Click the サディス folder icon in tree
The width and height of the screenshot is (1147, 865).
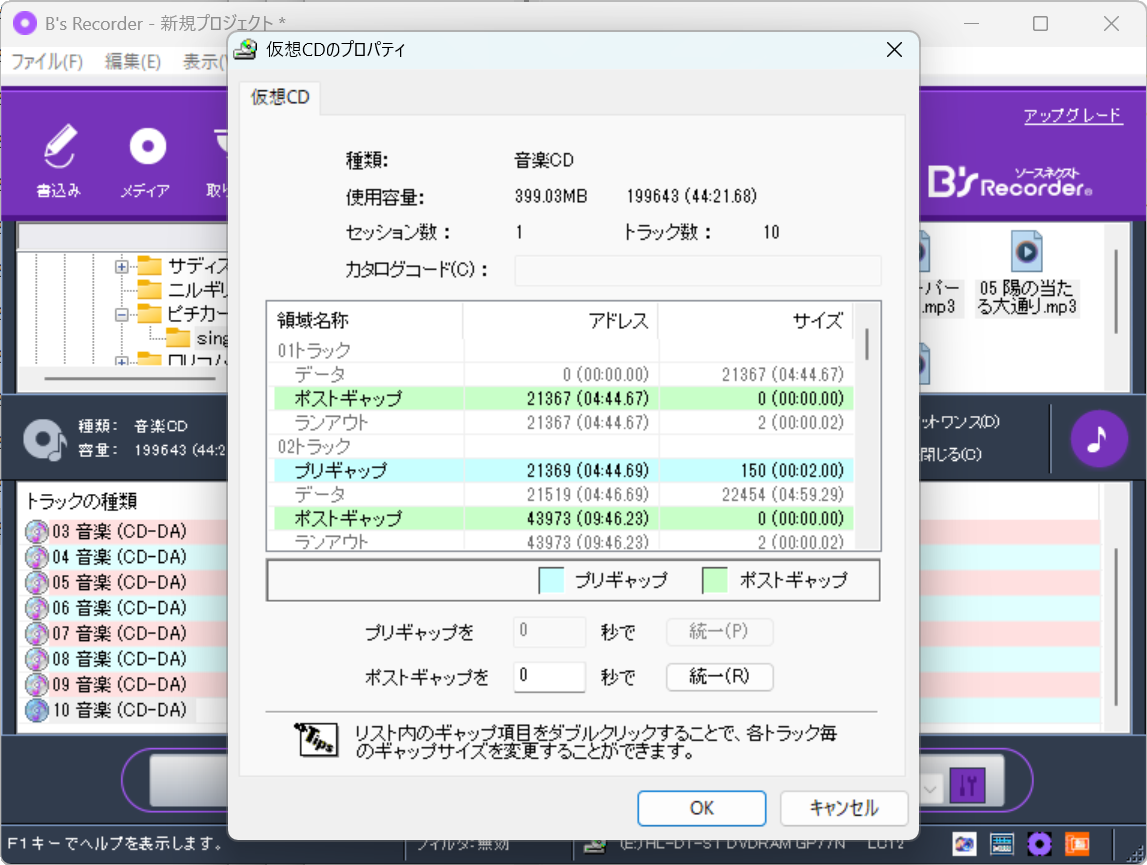coord(149,265)
